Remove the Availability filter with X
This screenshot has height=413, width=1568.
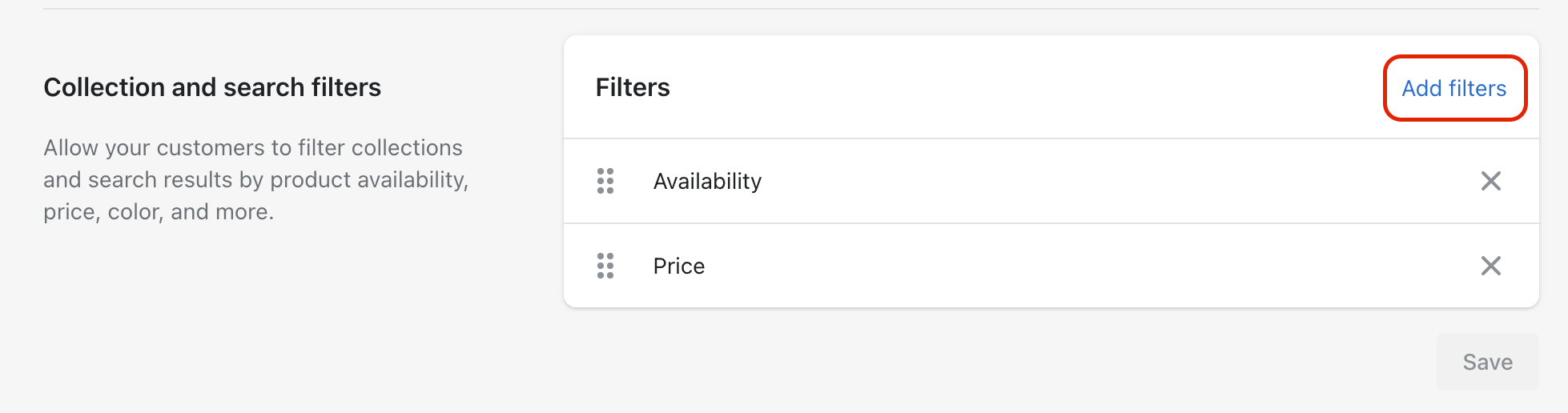click(1490, 181)
